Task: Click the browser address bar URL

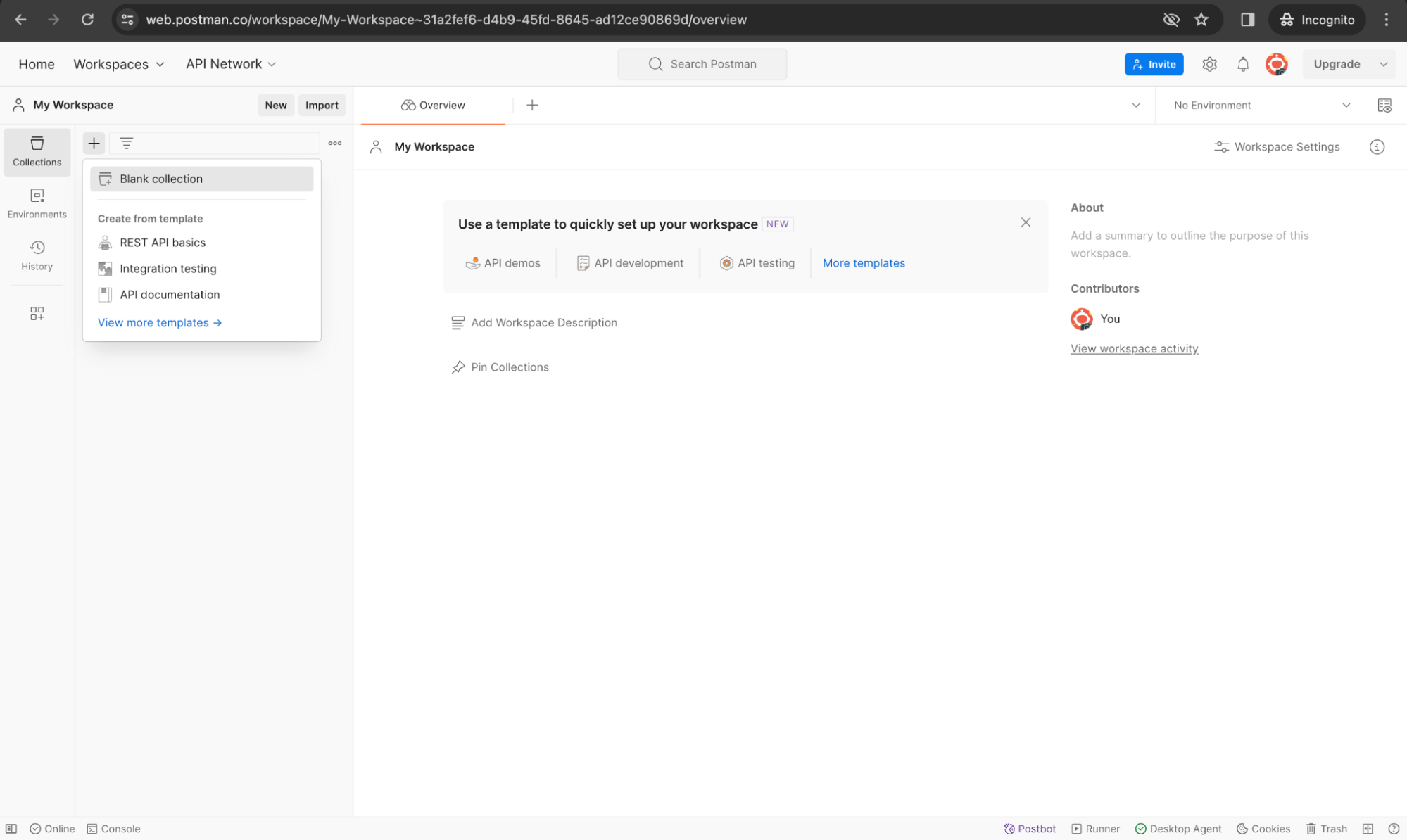Action: pyautogui.click(x=446, y=20)
